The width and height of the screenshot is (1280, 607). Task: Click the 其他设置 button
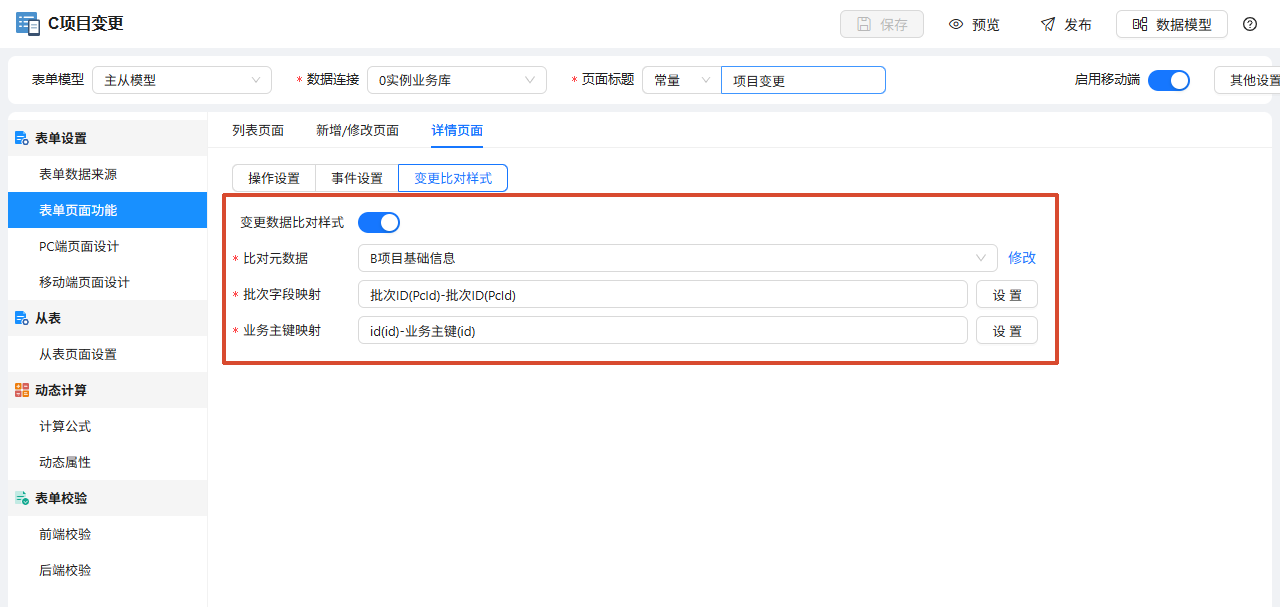(1247, 80)
